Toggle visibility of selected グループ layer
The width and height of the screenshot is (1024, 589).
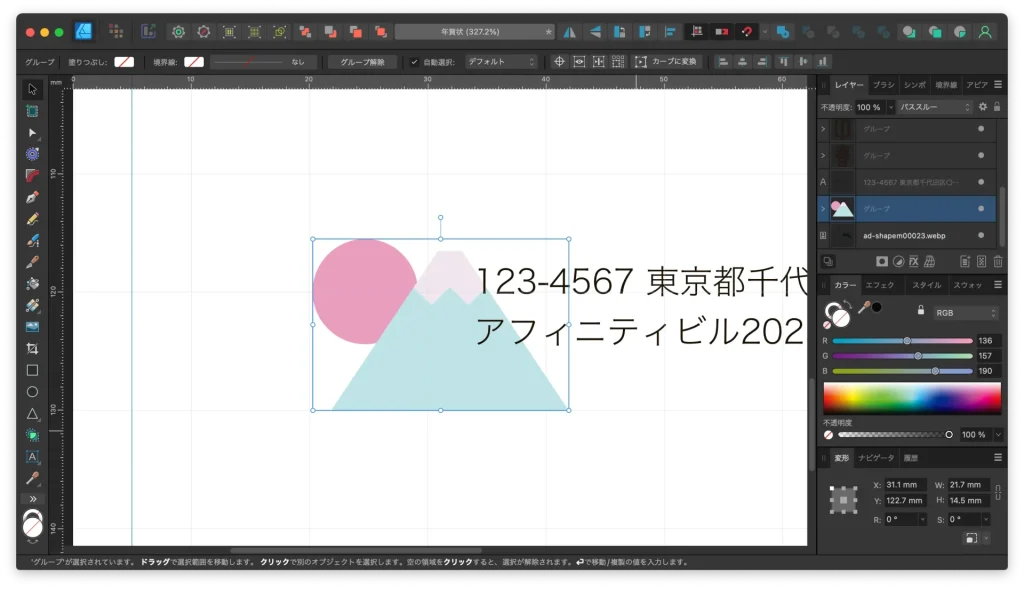pos(981,209)
